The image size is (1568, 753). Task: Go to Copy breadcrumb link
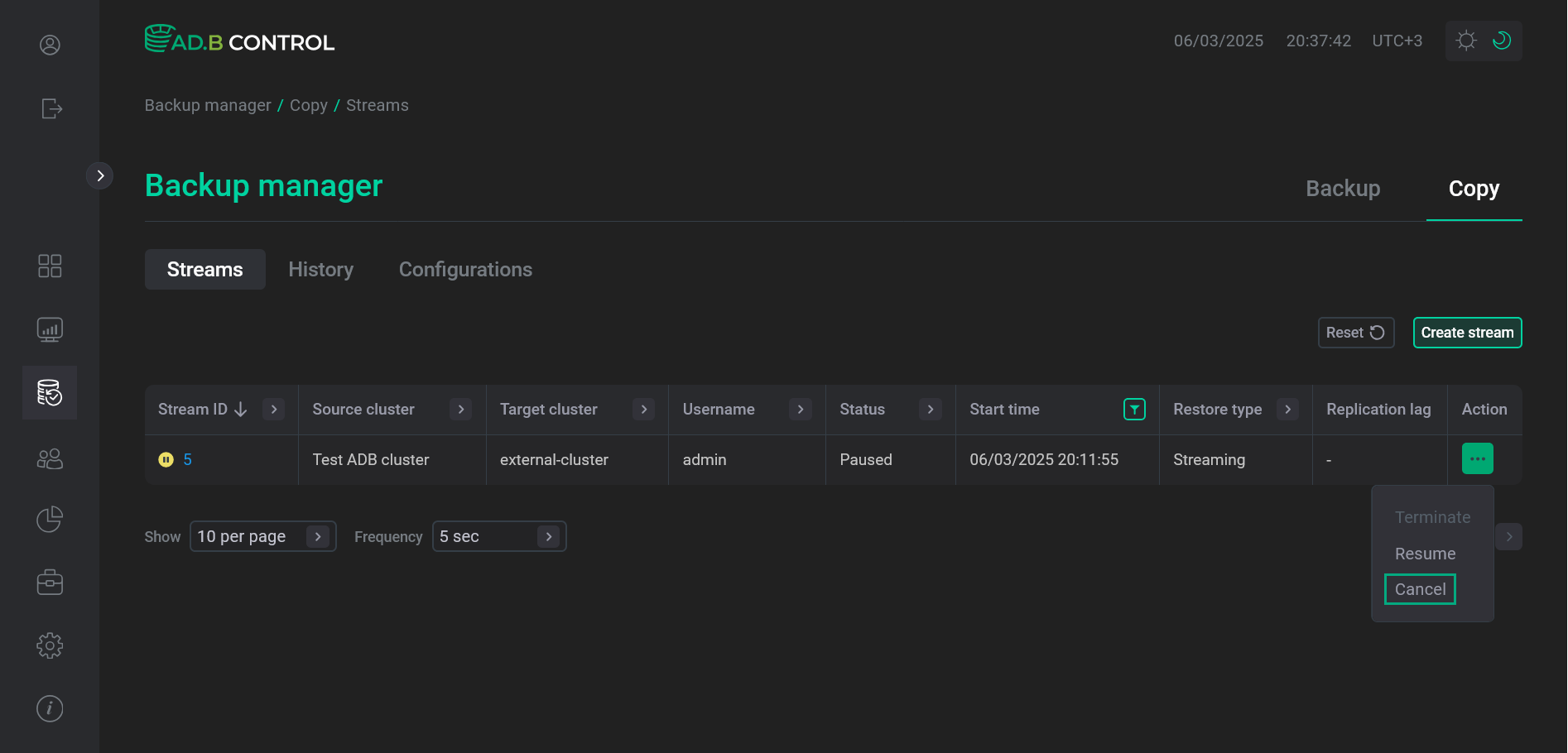(309, 105)
